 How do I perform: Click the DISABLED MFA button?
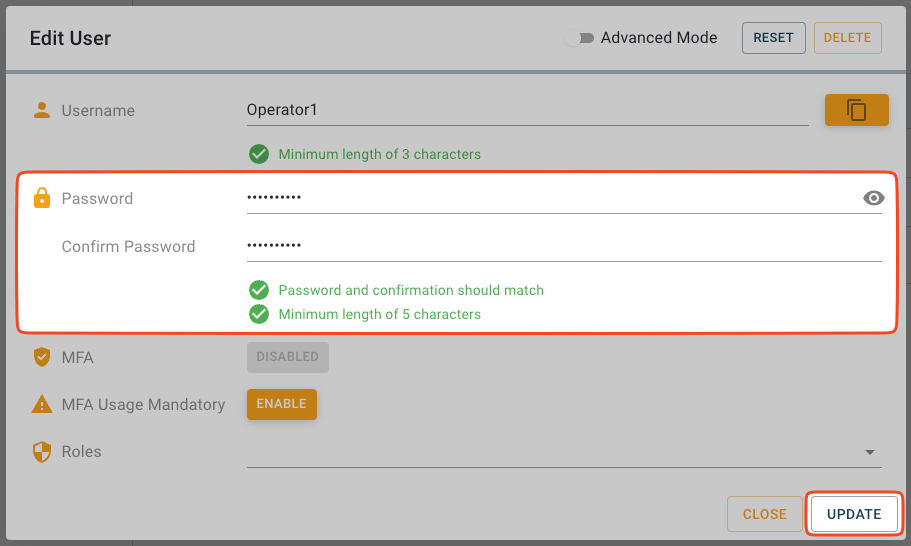click(287, 357)
